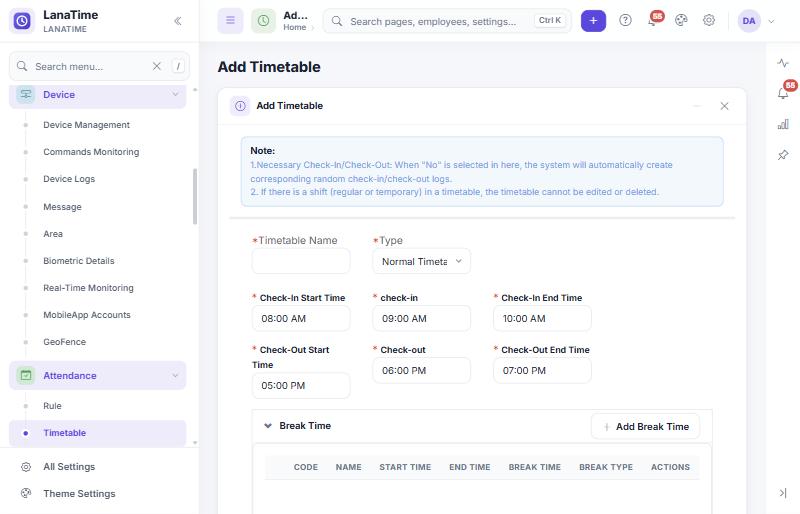Click Check-out 06:00 PM time field
800x514 pixels.
click(421, 371)
